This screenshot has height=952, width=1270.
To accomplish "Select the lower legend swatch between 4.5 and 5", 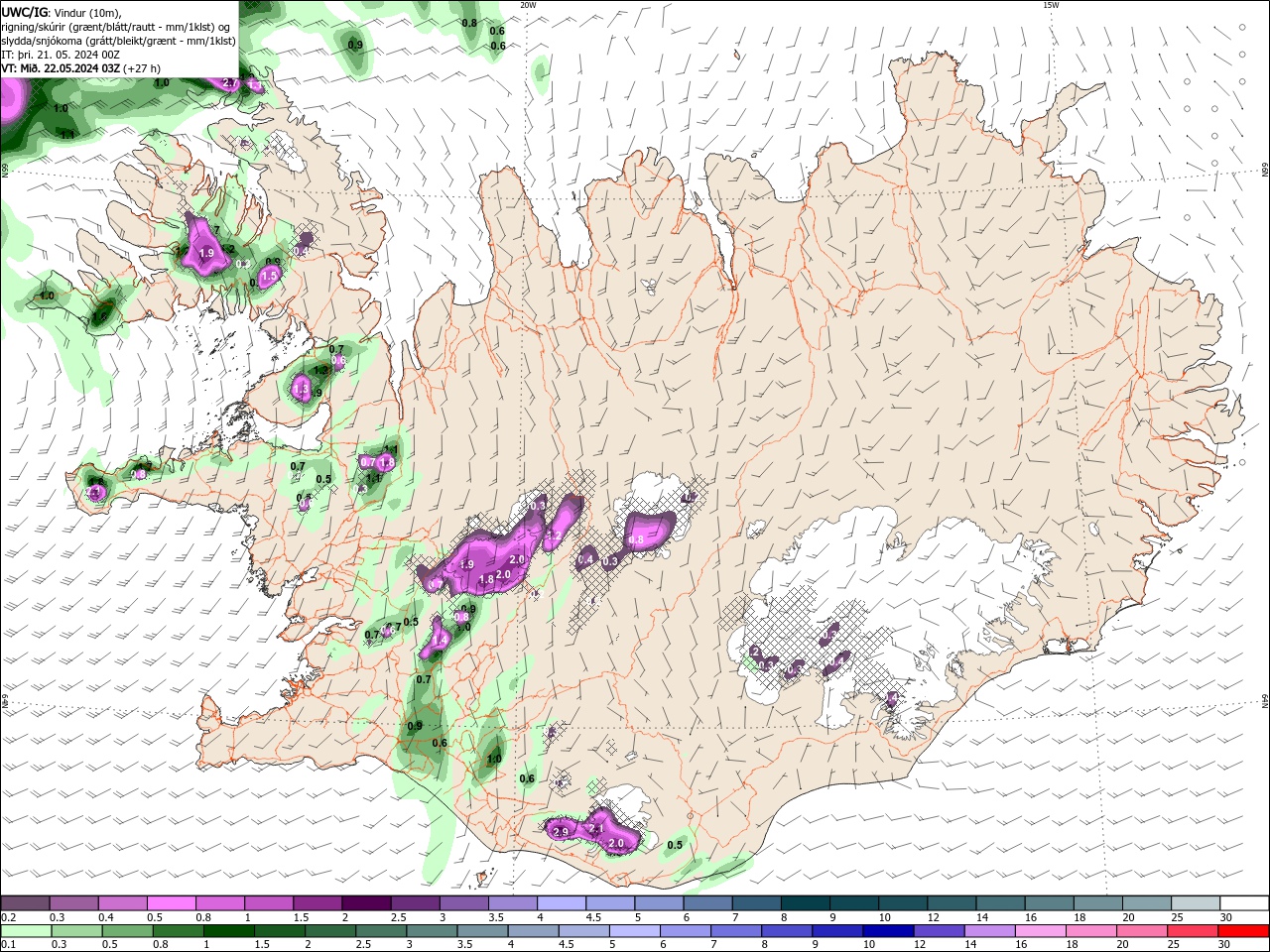I will coord(582,931).
